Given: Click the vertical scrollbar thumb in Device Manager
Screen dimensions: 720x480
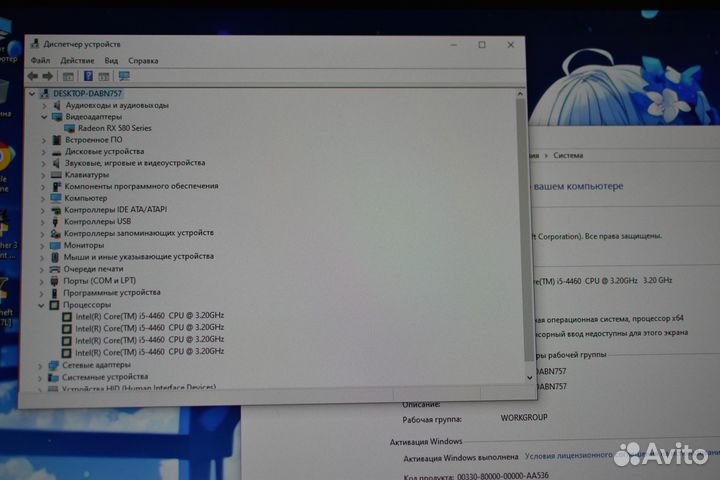Looking at the screenshot, I should point(525,230).
